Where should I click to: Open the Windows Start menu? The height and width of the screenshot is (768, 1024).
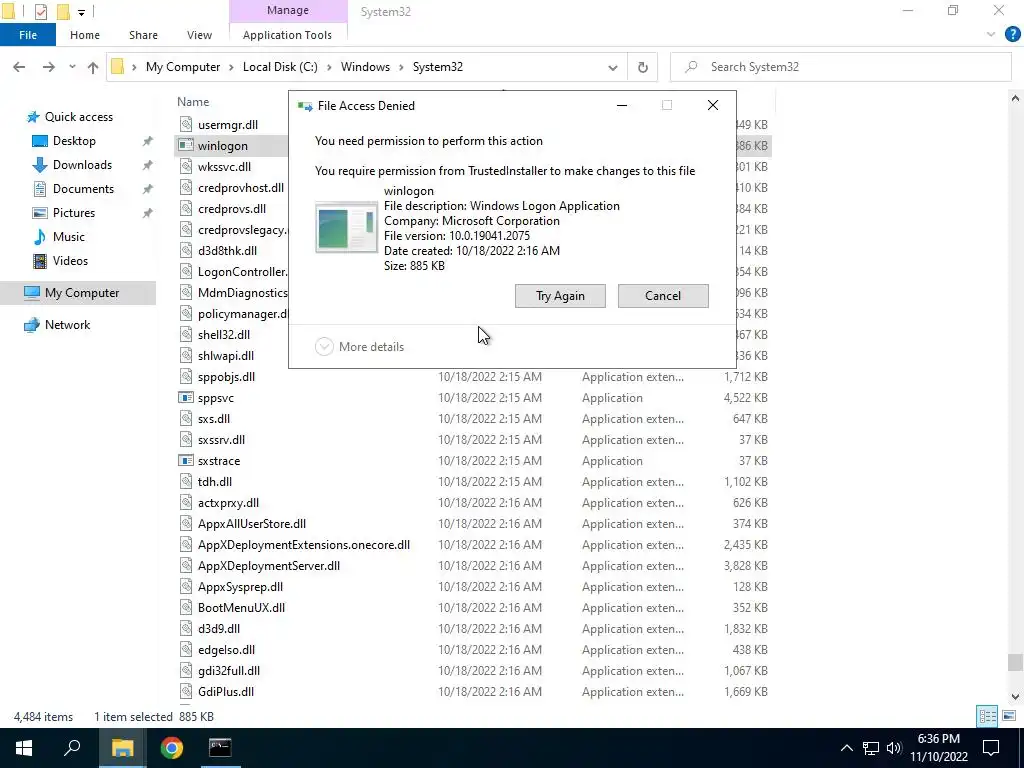pyautogui.click(x=24, y=748)
